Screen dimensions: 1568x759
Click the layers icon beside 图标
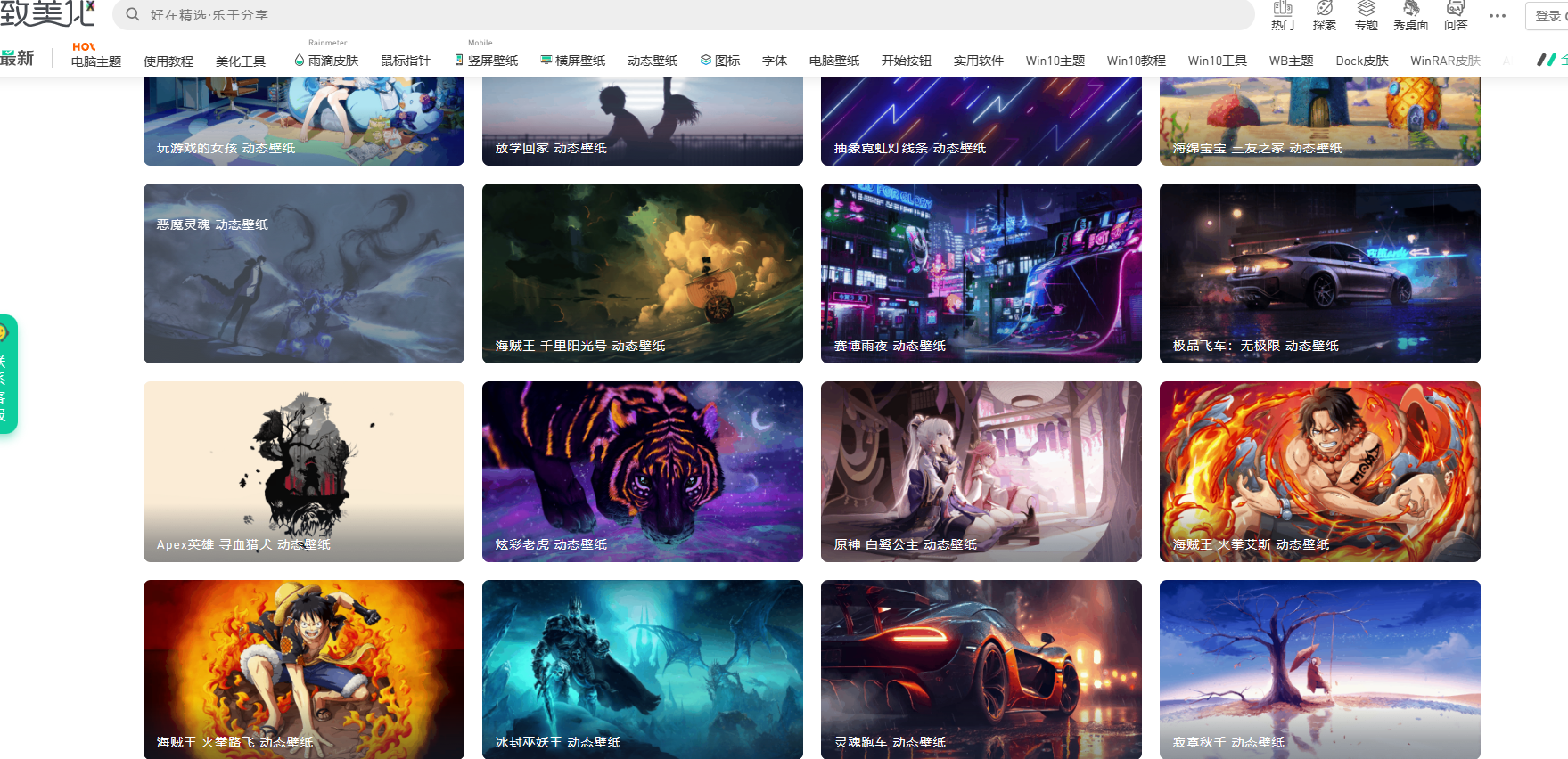705,60
